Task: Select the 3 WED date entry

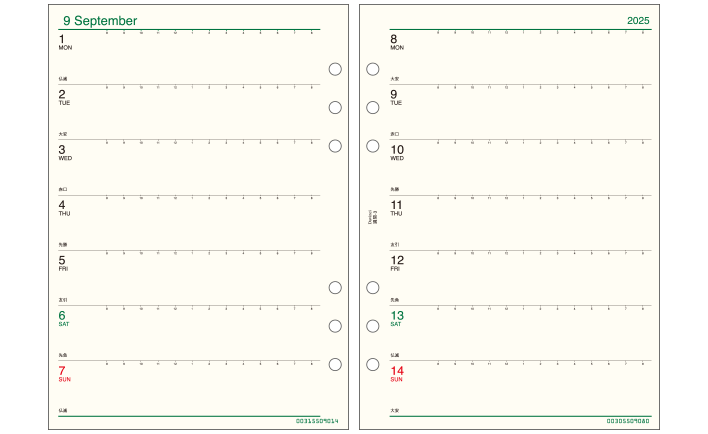Action: pos(65,153)
